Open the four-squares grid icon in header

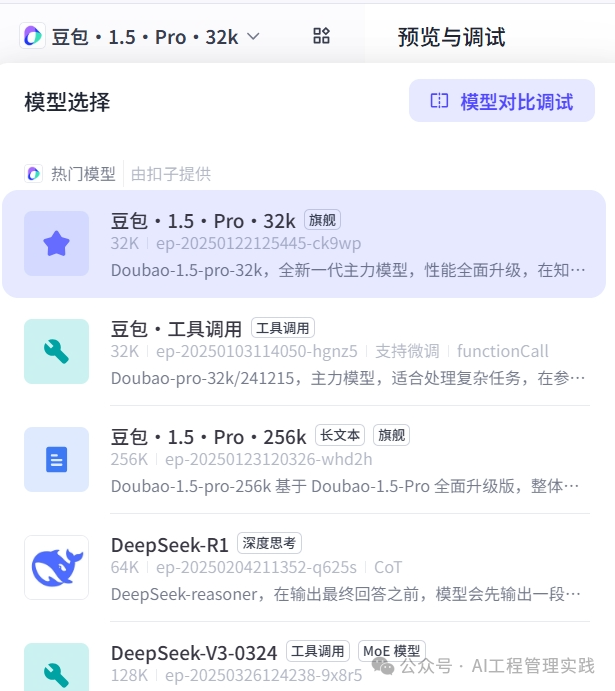point(321,37)
